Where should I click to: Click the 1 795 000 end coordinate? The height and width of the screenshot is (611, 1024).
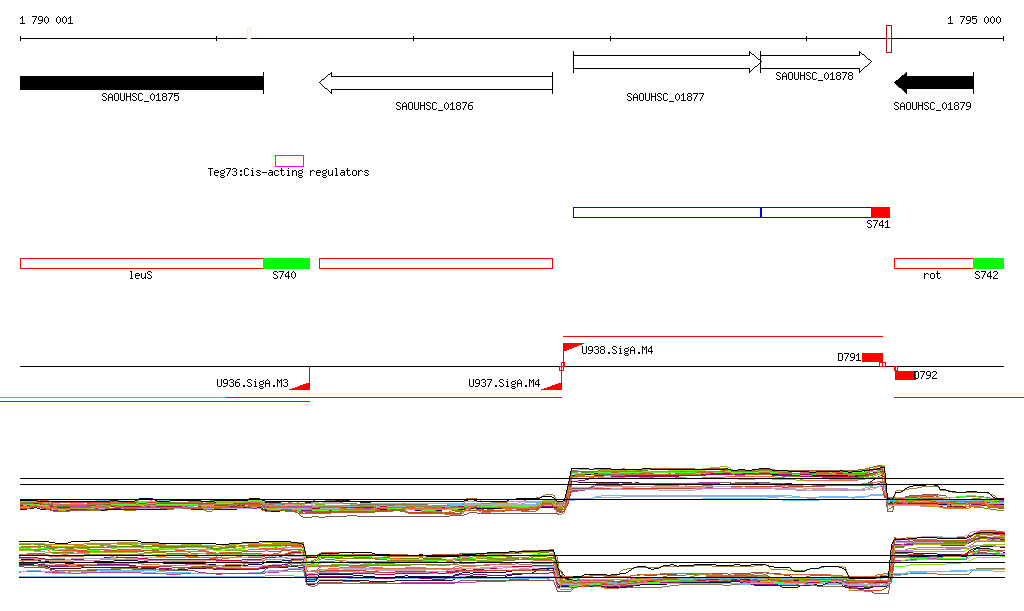974,20
